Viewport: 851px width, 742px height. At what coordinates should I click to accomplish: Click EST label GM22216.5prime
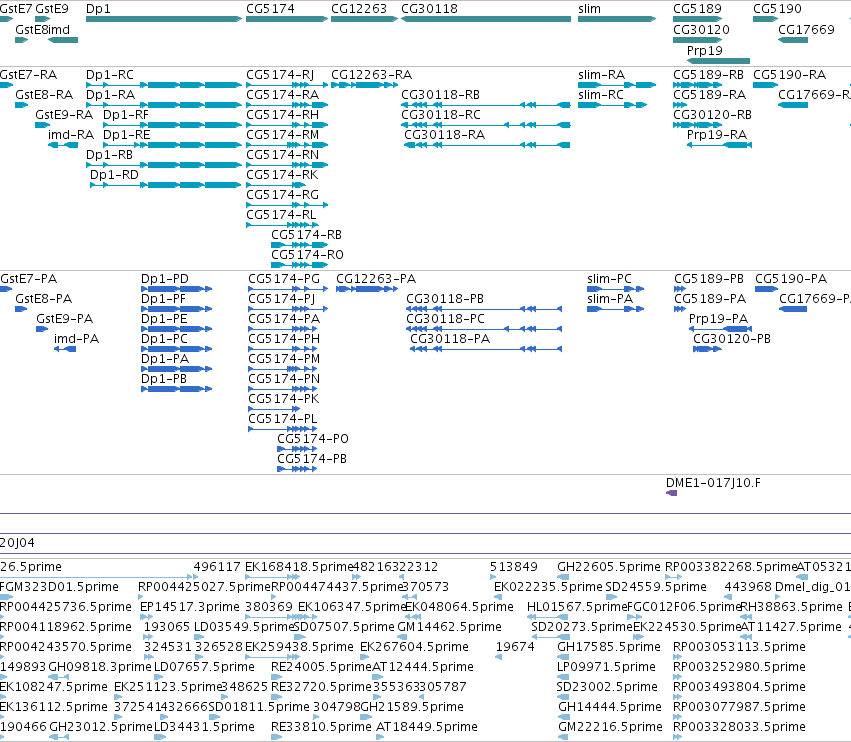tap(610, 726)
